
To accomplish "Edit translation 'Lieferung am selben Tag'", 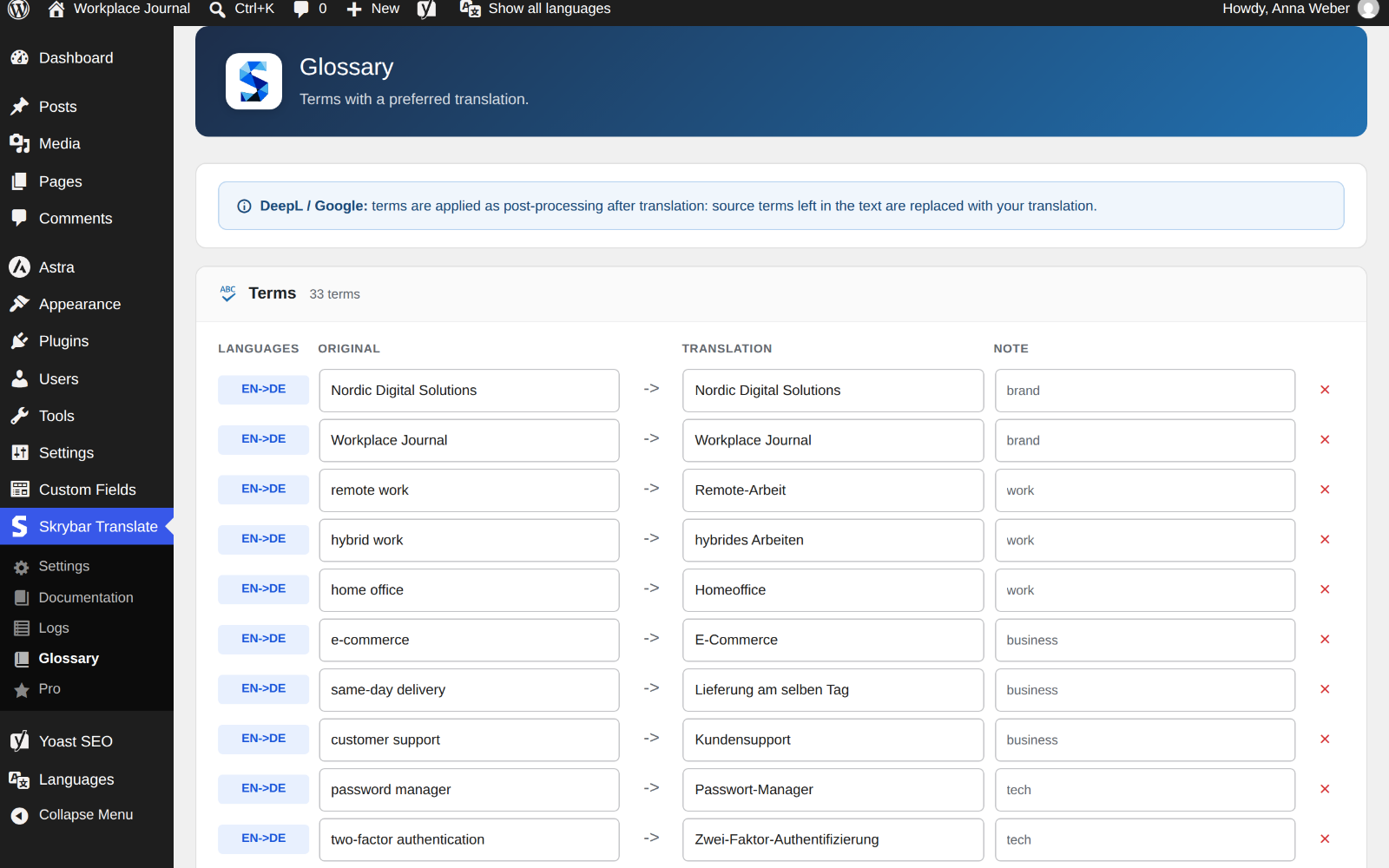I will tap(833, 690).
